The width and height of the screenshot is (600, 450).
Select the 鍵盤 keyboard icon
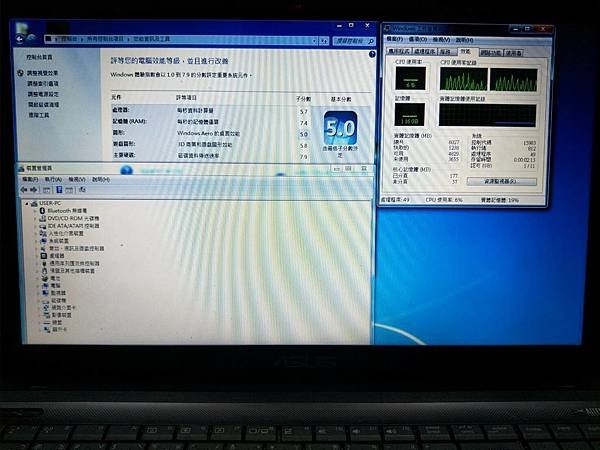coord(47,323)
